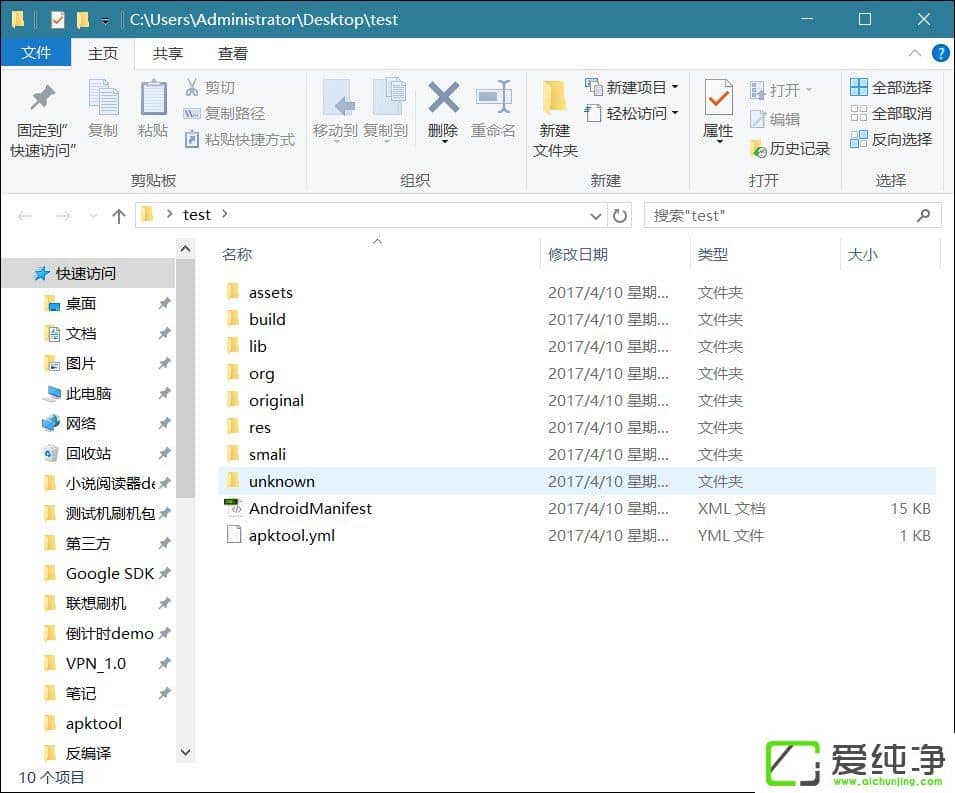Click the Paste icon in ribbon

(153, 101)
